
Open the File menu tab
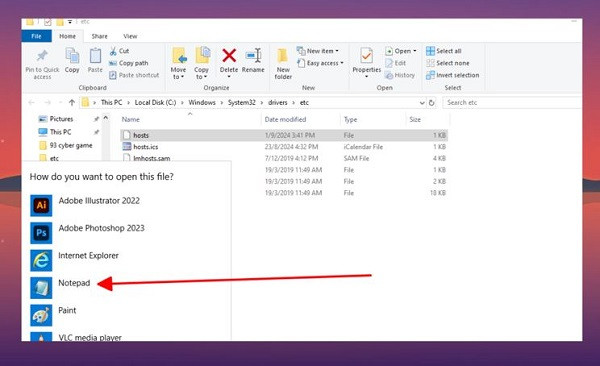pos(36,36)
